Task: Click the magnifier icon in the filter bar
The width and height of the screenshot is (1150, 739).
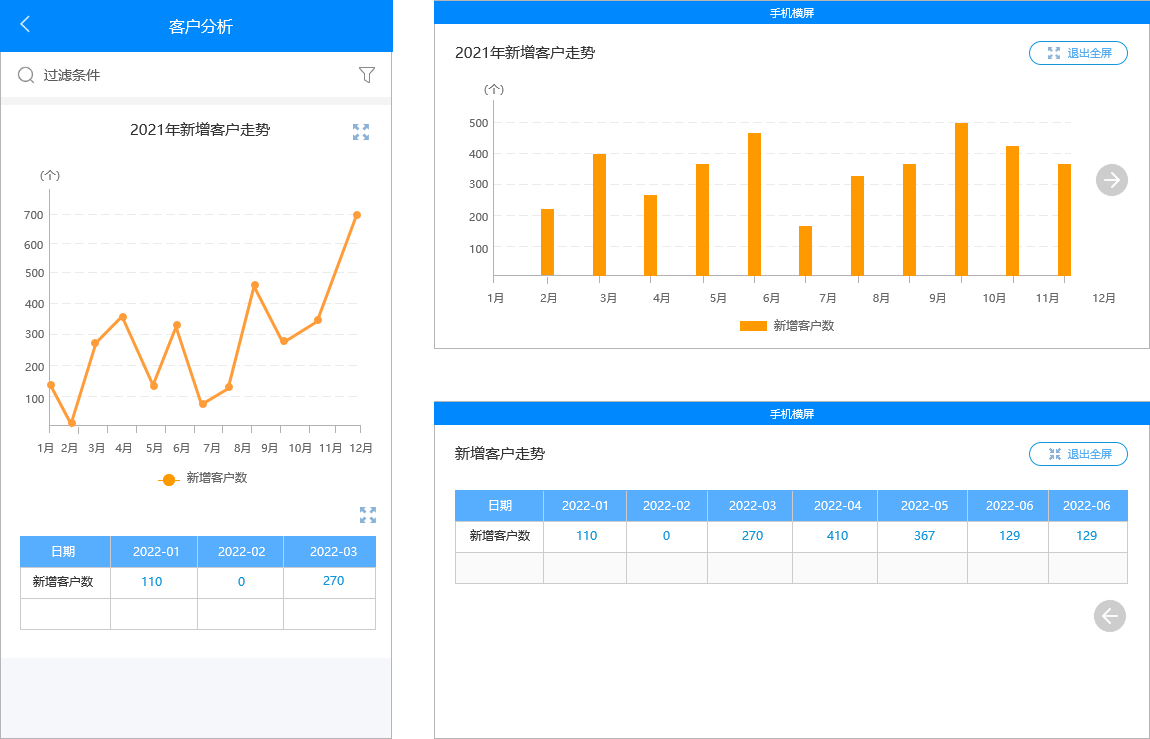Action: coord(25,74)
